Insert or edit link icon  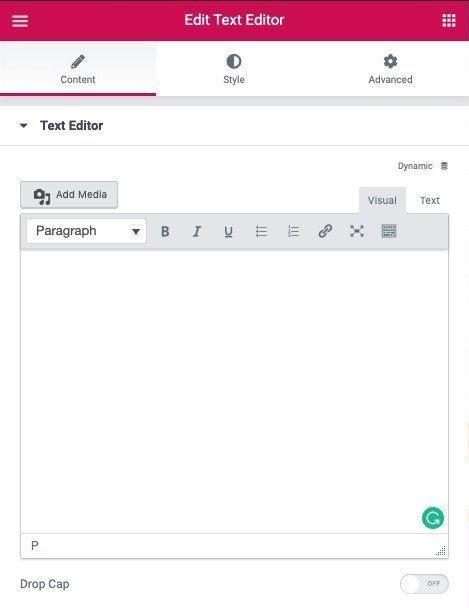[x=325, y=231]
